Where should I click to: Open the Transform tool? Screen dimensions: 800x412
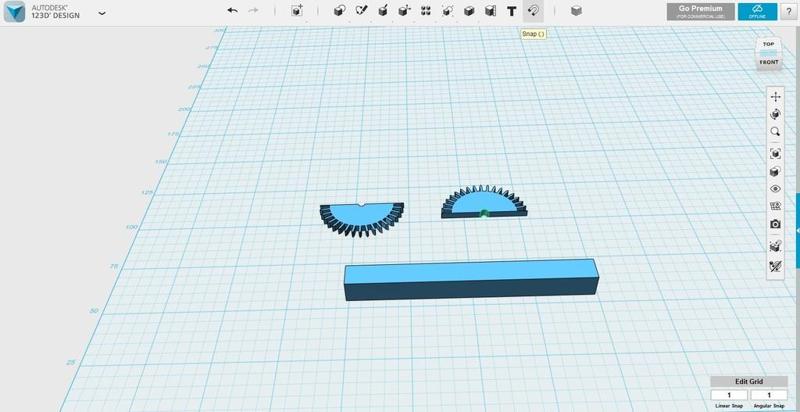point(296,11)
